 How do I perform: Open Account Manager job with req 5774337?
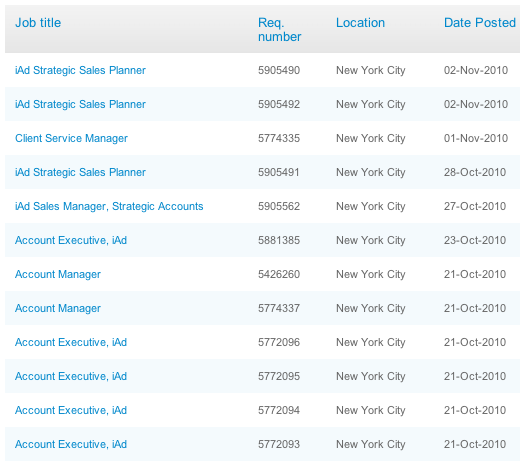click(x=58, y=308)
